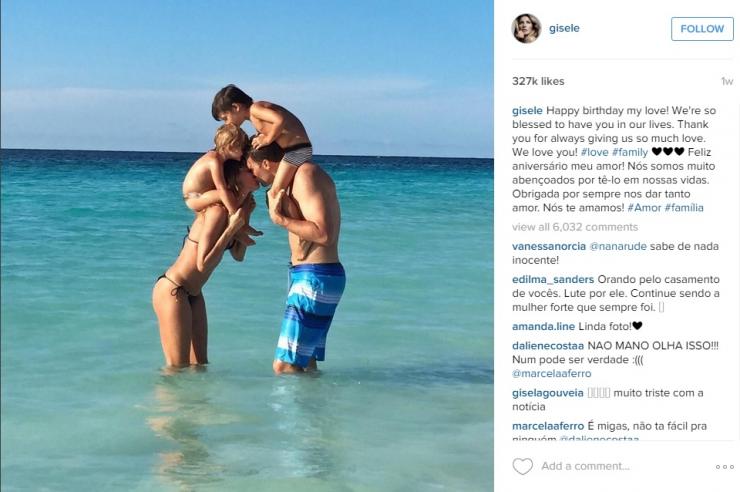The image size is (740, 492).
Task: View the 327k likes list
Action: tap(538, 81)
